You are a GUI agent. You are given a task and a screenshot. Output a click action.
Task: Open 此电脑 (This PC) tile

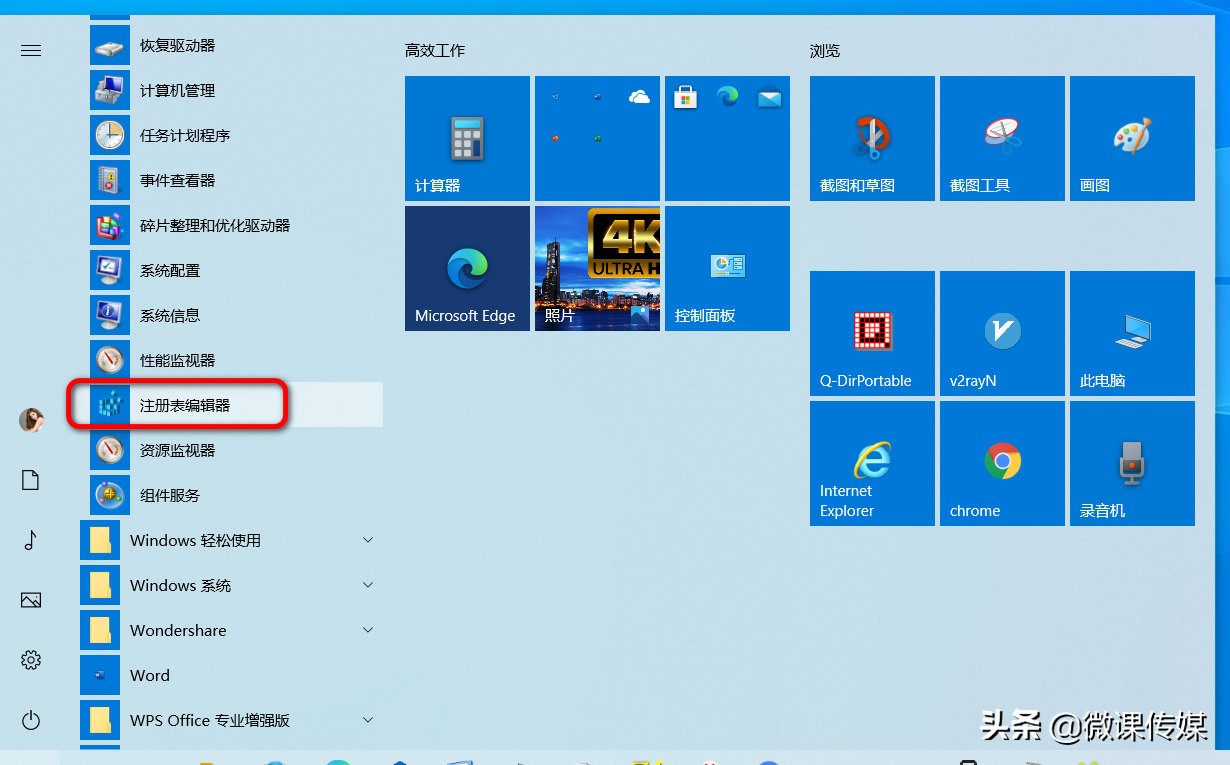pyautogui.click(x=1131, y=333)
